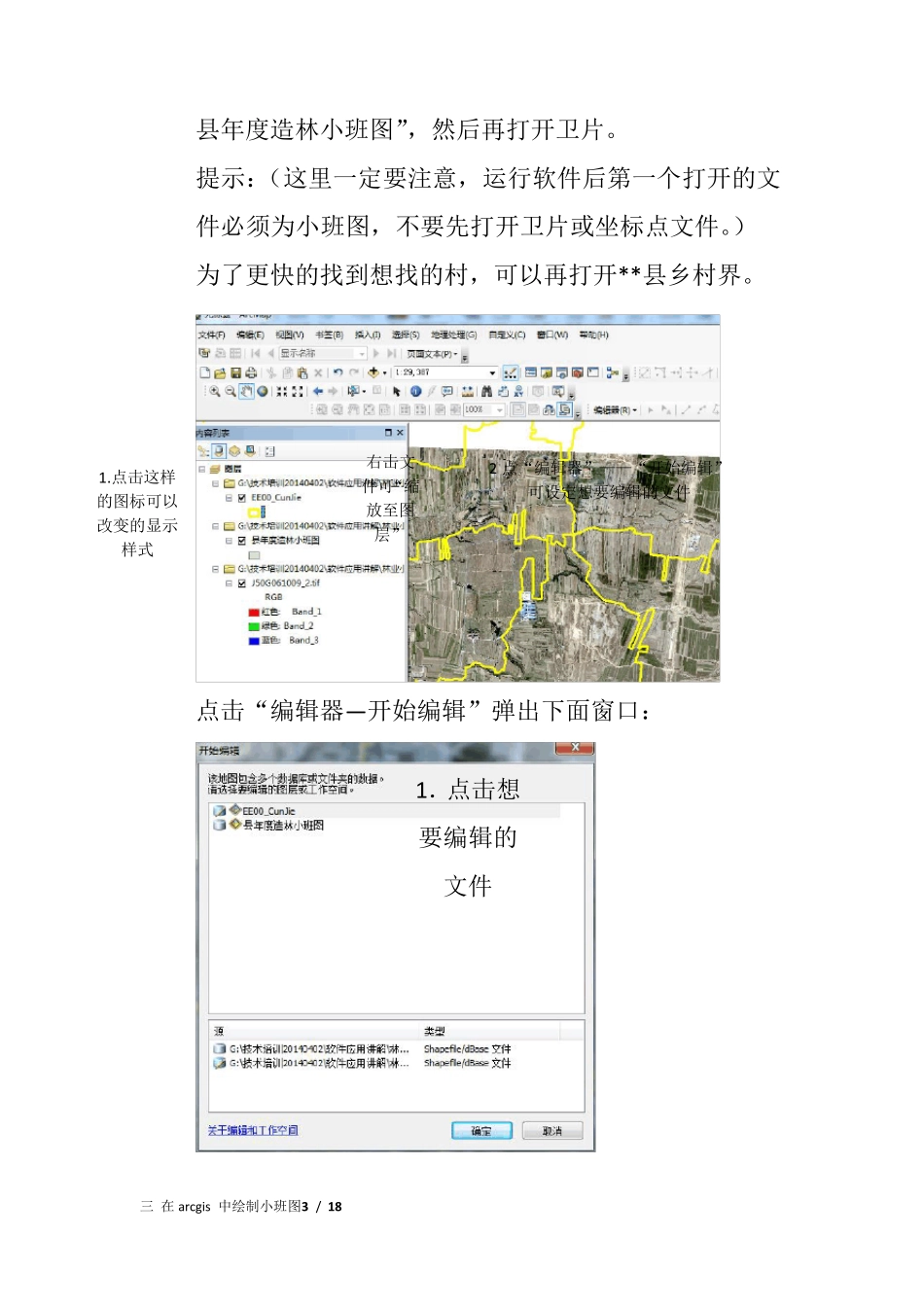The width and height of the screenshot is (924, 1307).
Task: Click List By Visibility icon
Action: 234,451
